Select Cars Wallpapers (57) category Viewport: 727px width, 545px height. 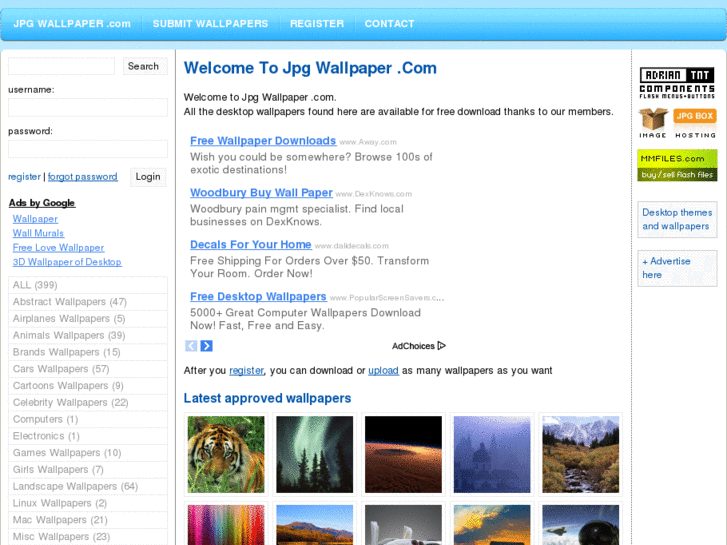(88, 369)
